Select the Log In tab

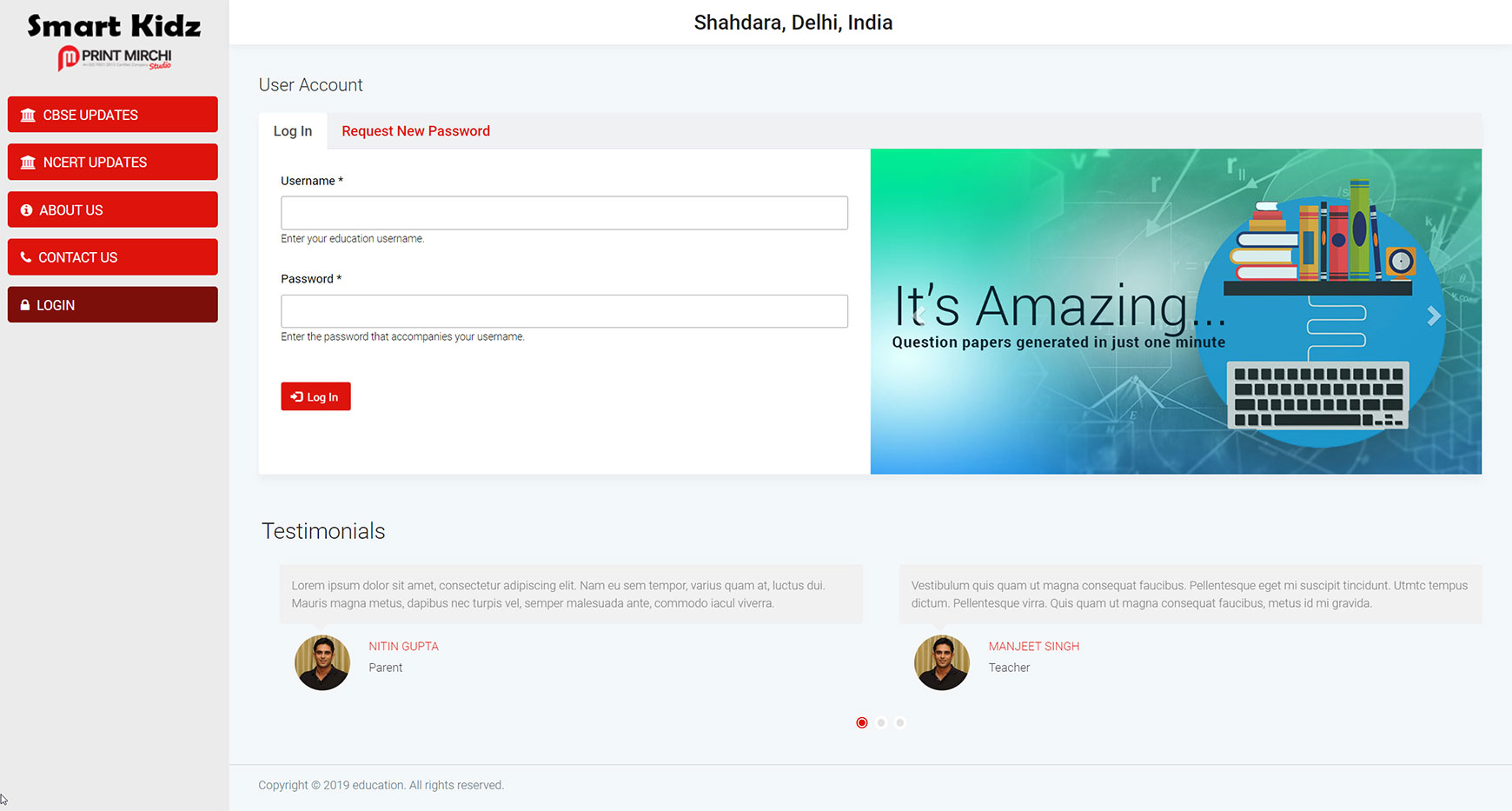pyautogui.click(x=293, y=131)
